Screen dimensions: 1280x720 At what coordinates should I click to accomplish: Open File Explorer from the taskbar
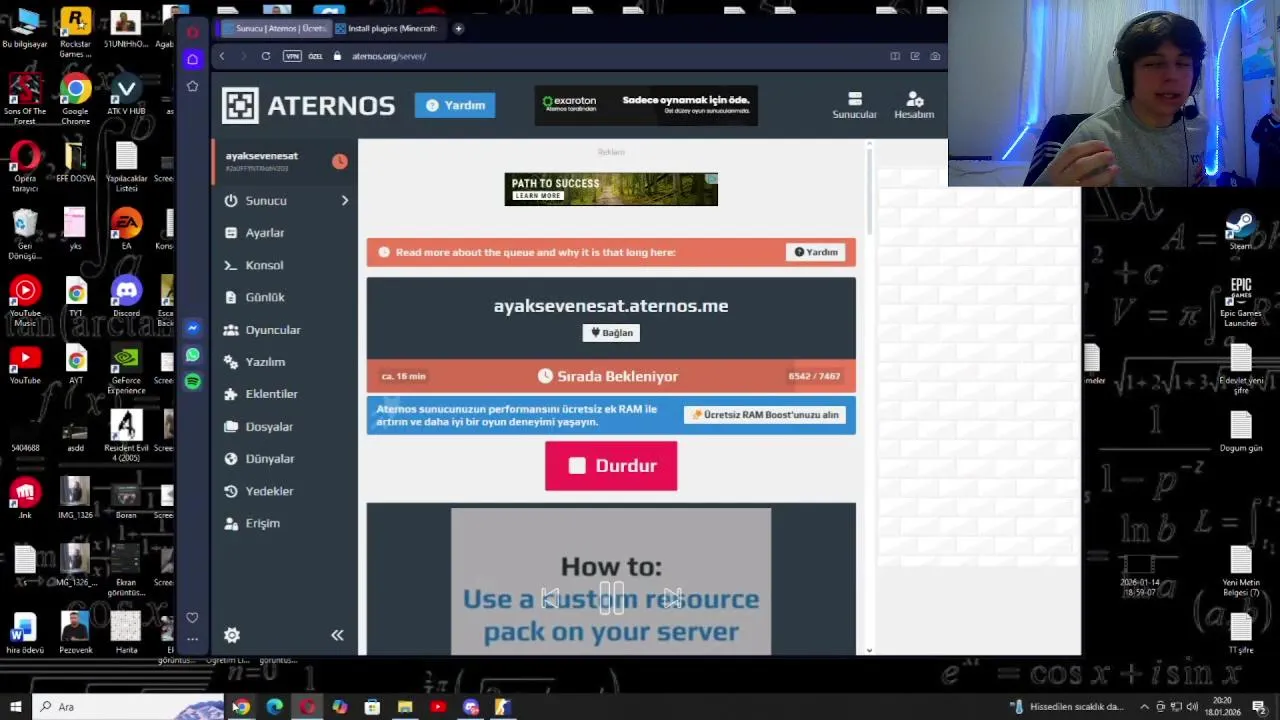405,707
